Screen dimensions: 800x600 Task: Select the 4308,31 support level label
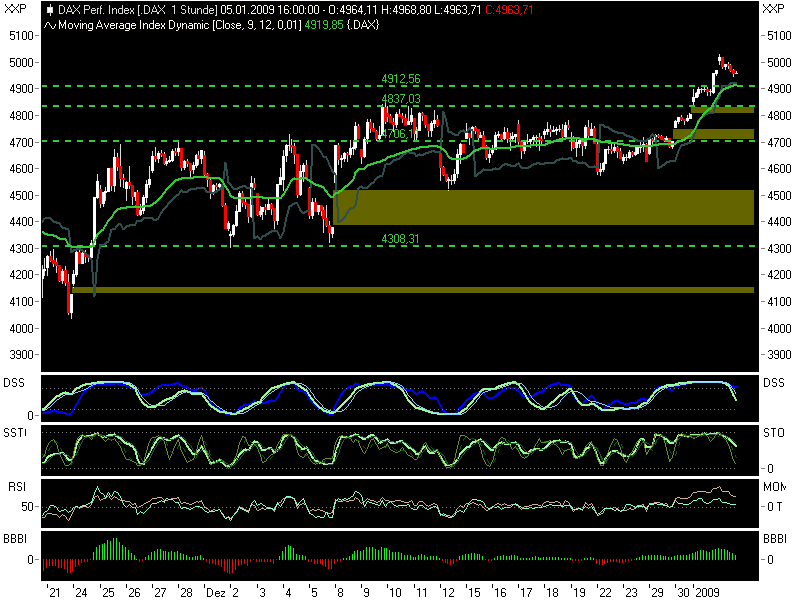point(400,238)
